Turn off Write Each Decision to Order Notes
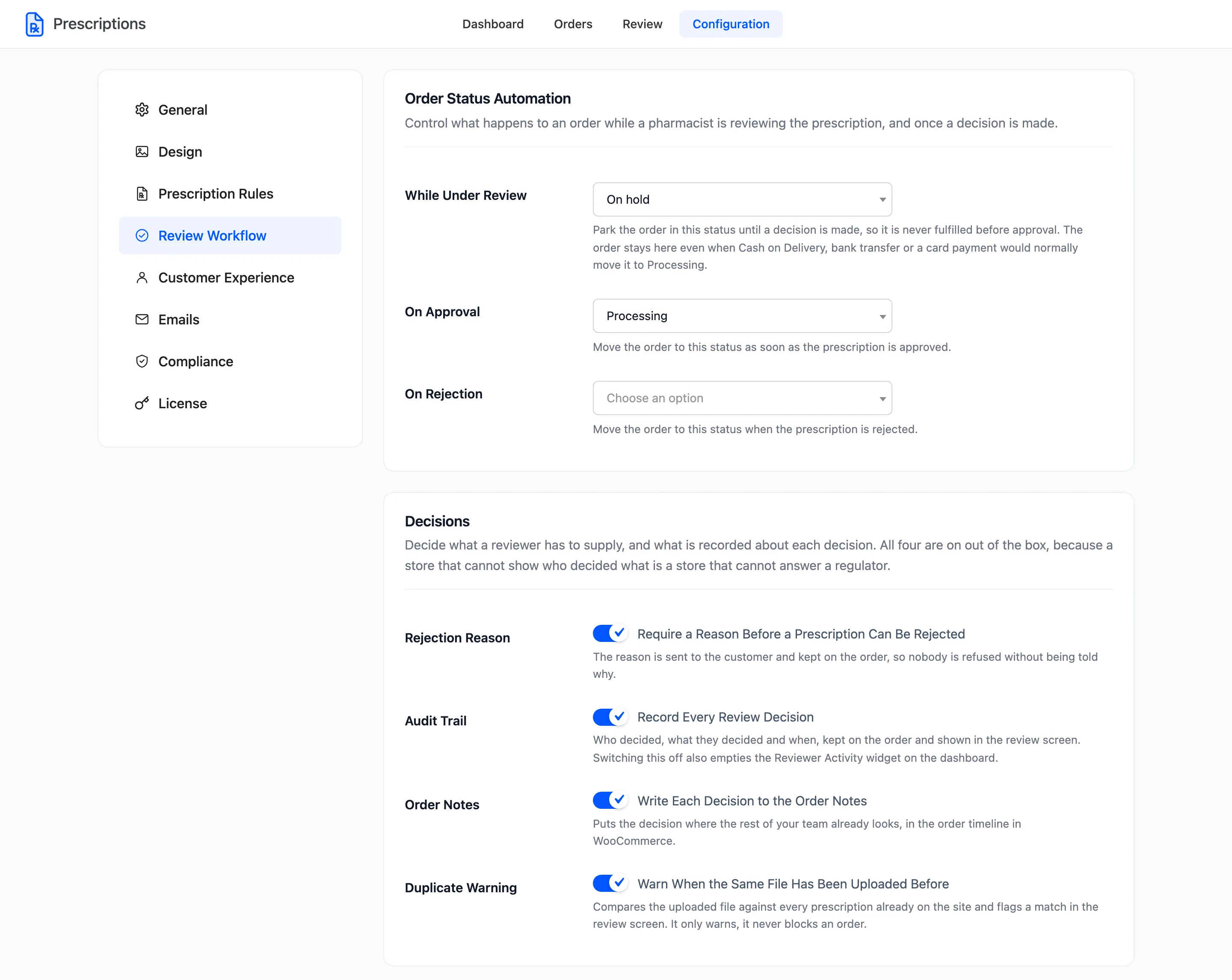 pos(610,800)
